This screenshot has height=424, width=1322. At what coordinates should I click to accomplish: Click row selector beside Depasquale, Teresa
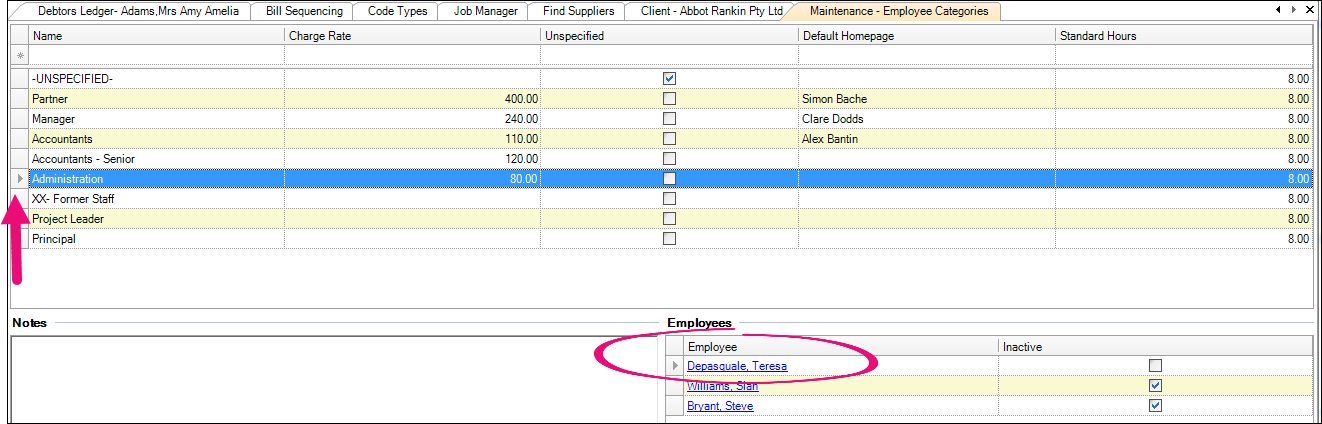pos(675,366)
